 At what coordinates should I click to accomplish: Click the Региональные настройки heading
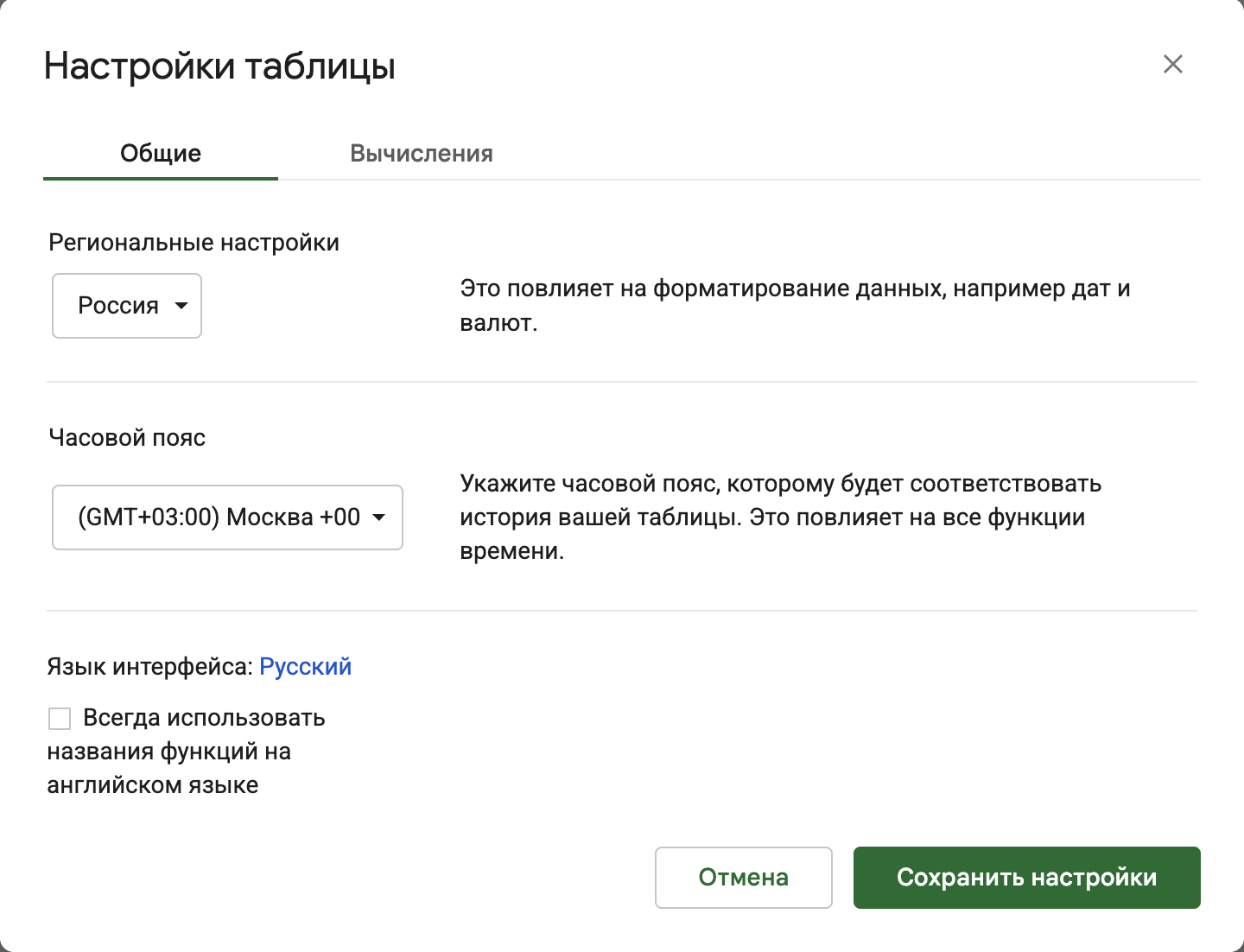194,243
